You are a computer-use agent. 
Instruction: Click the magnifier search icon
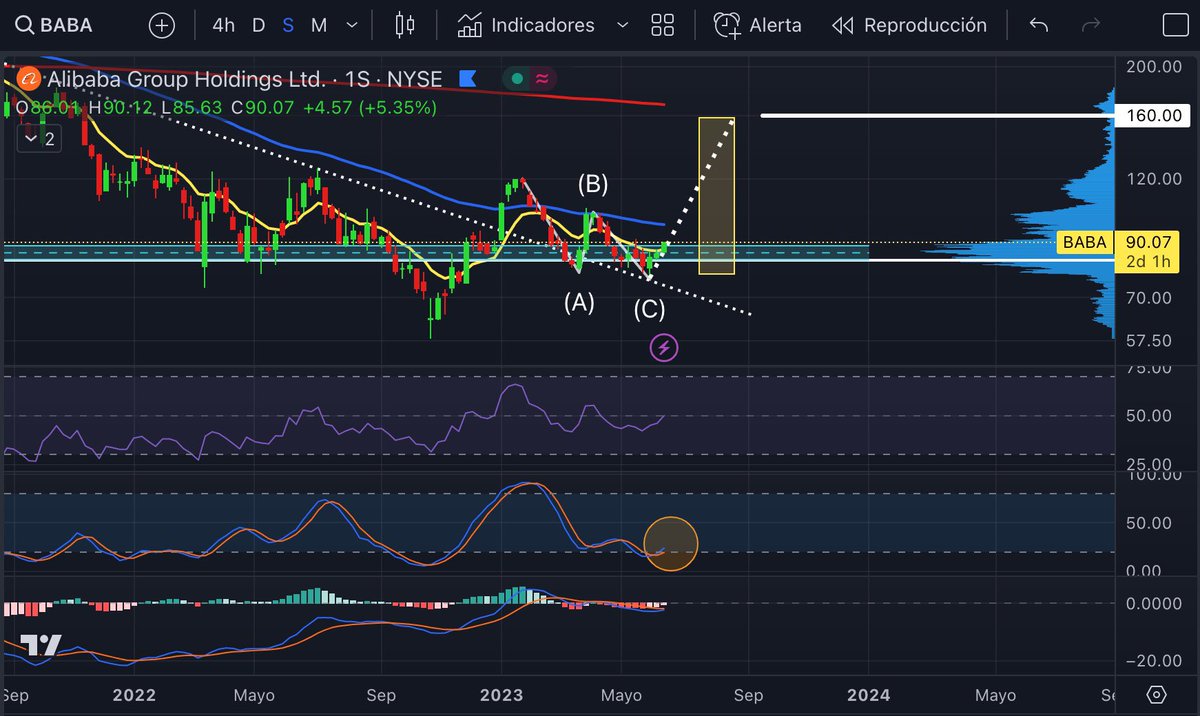(x=24, y=25)
